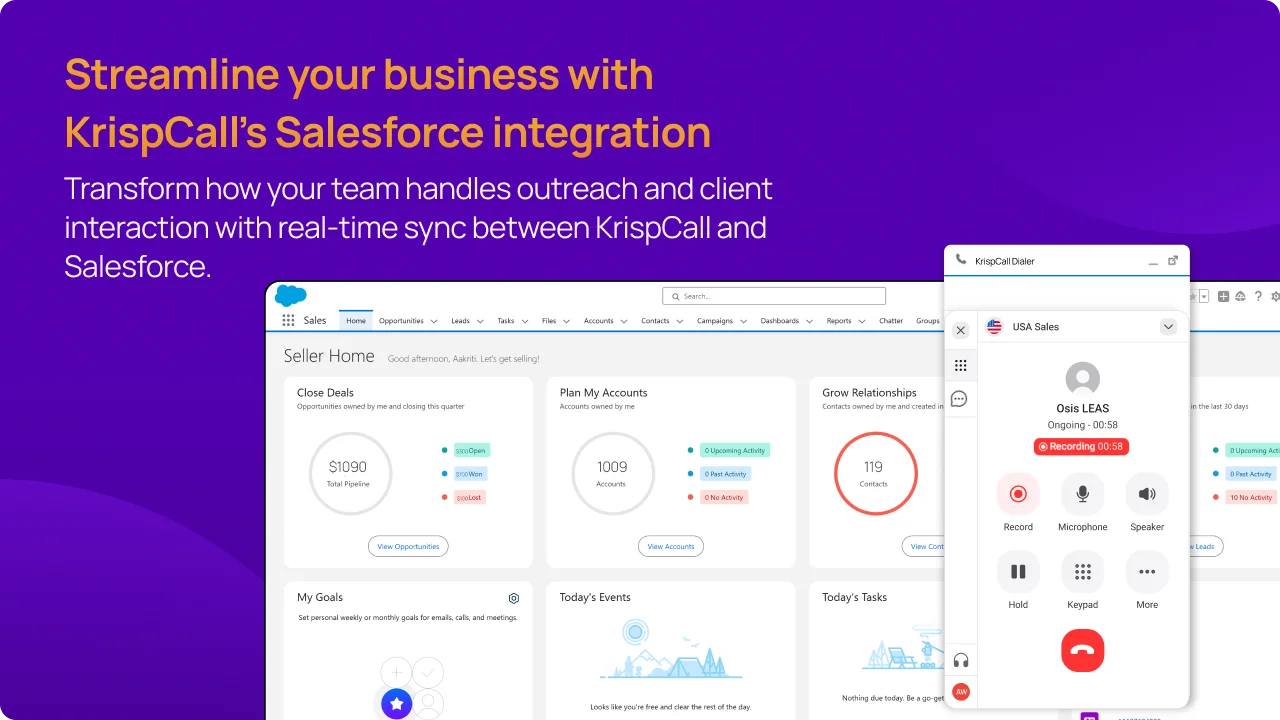Pop out the KrispCall Dialer window

pos(1173,260)
